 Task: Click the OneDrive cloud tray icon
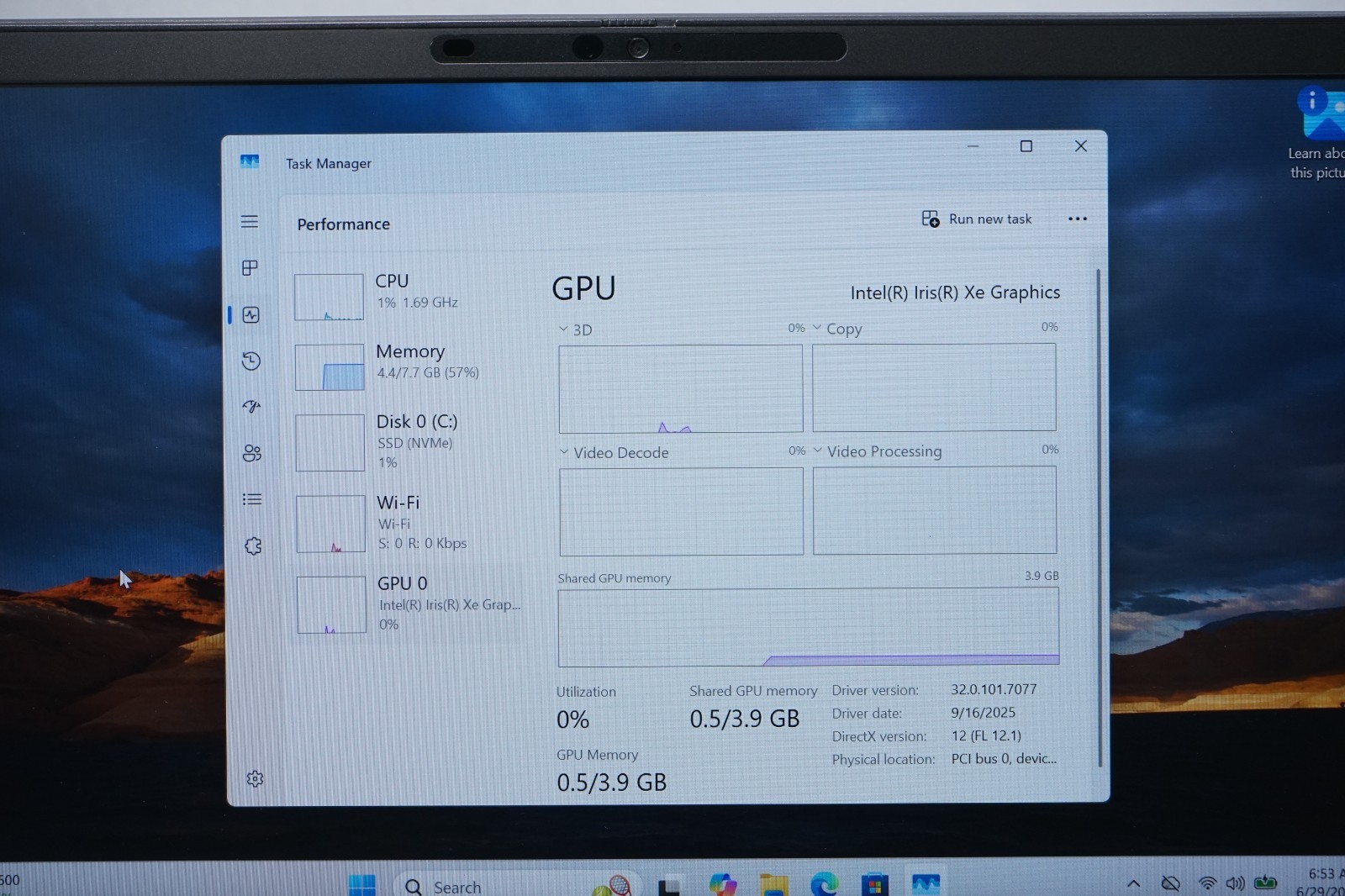tap(1171, 883)
